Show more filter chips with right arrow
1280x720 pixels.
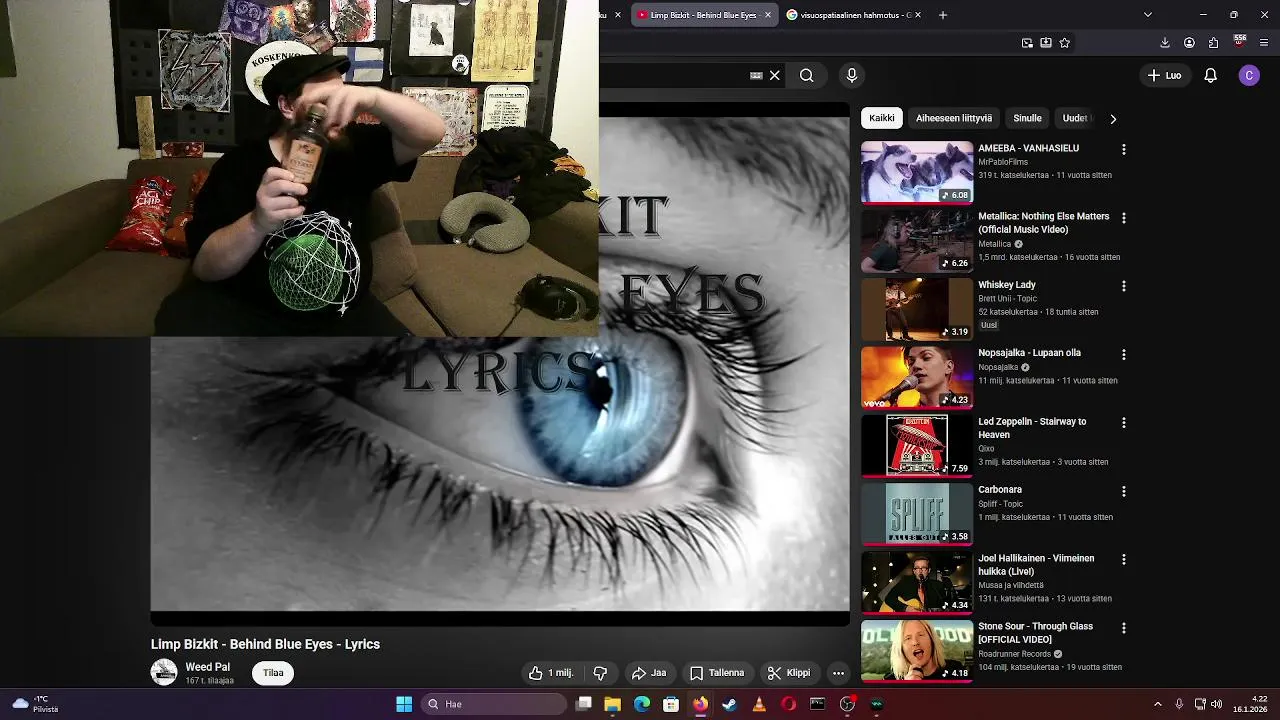(1113, 118)
